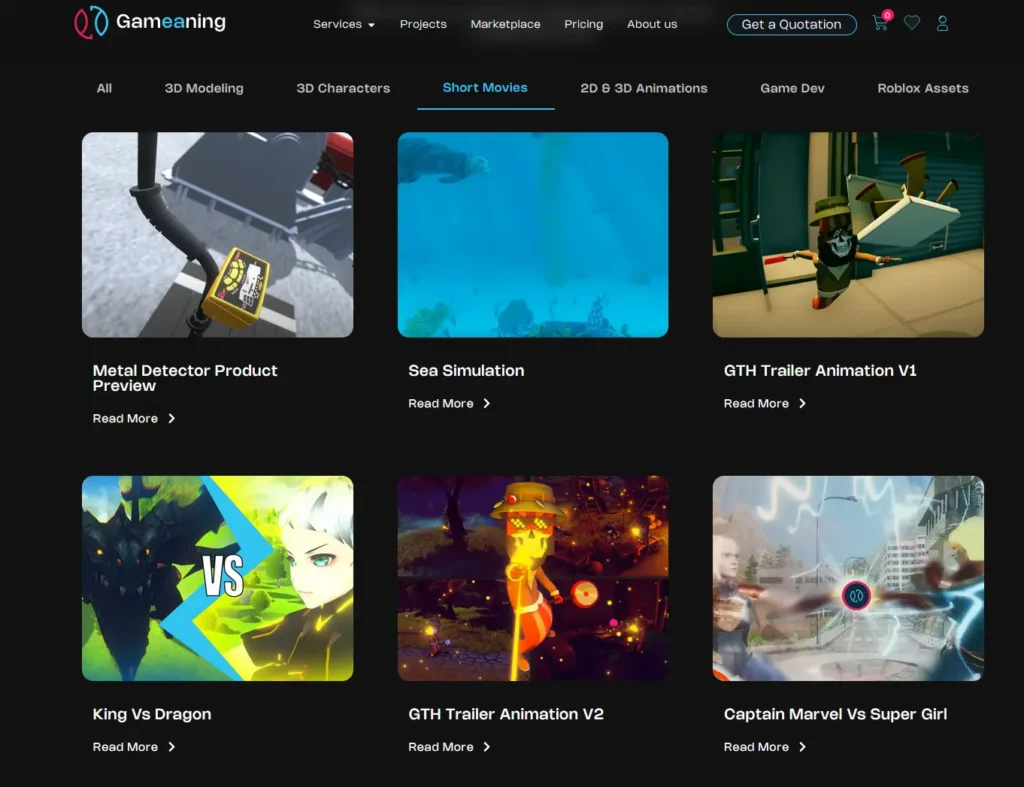This screenshot has height=787, width=1024.
Task: Select the All category tab
Action: click(x=104, y=88)
